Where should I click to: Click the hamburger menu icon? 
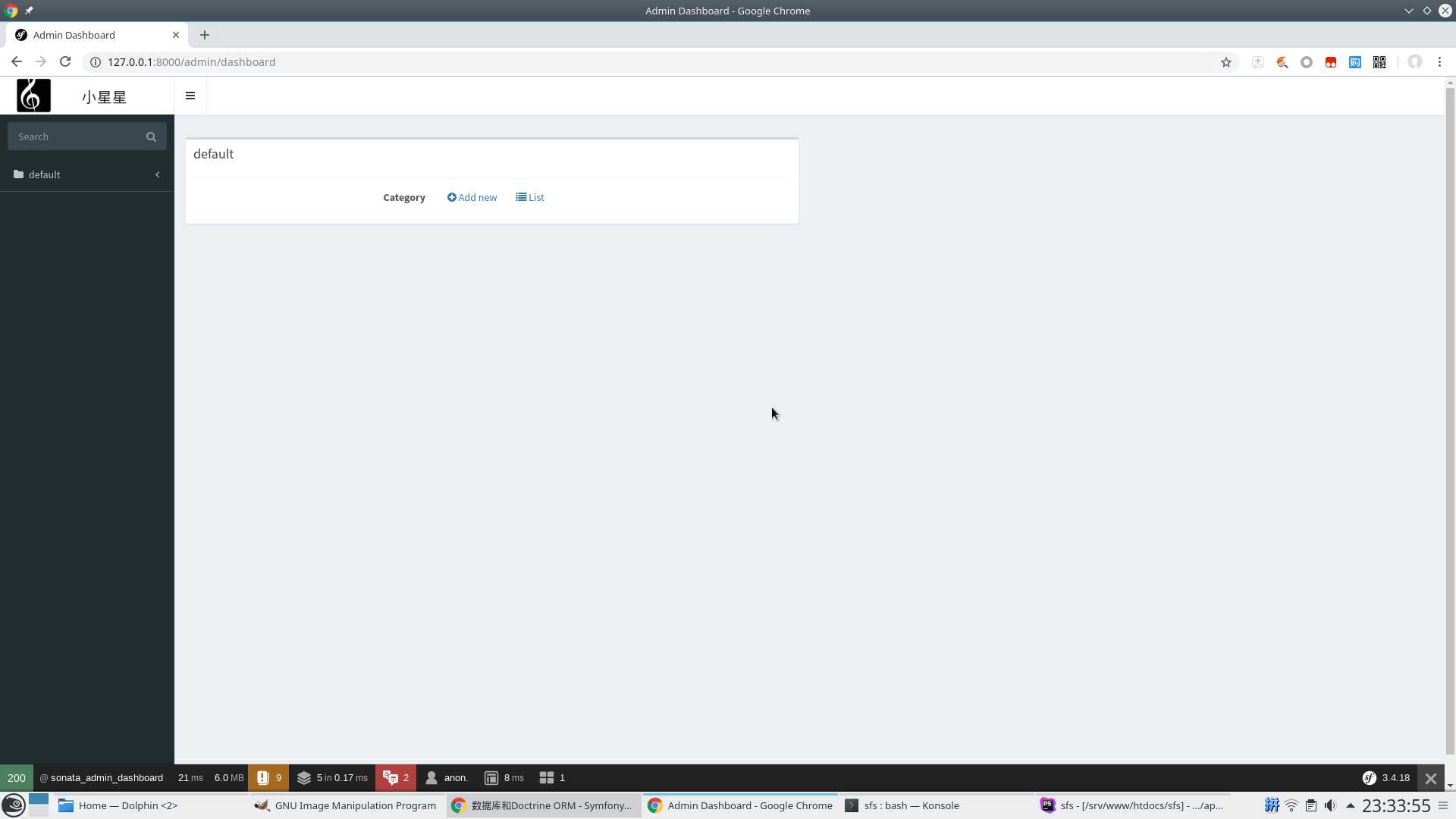pos(190,95)
